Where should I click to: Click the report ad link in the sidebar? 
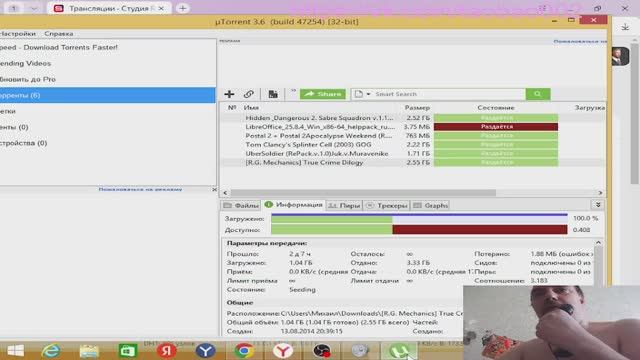point(140,189)
